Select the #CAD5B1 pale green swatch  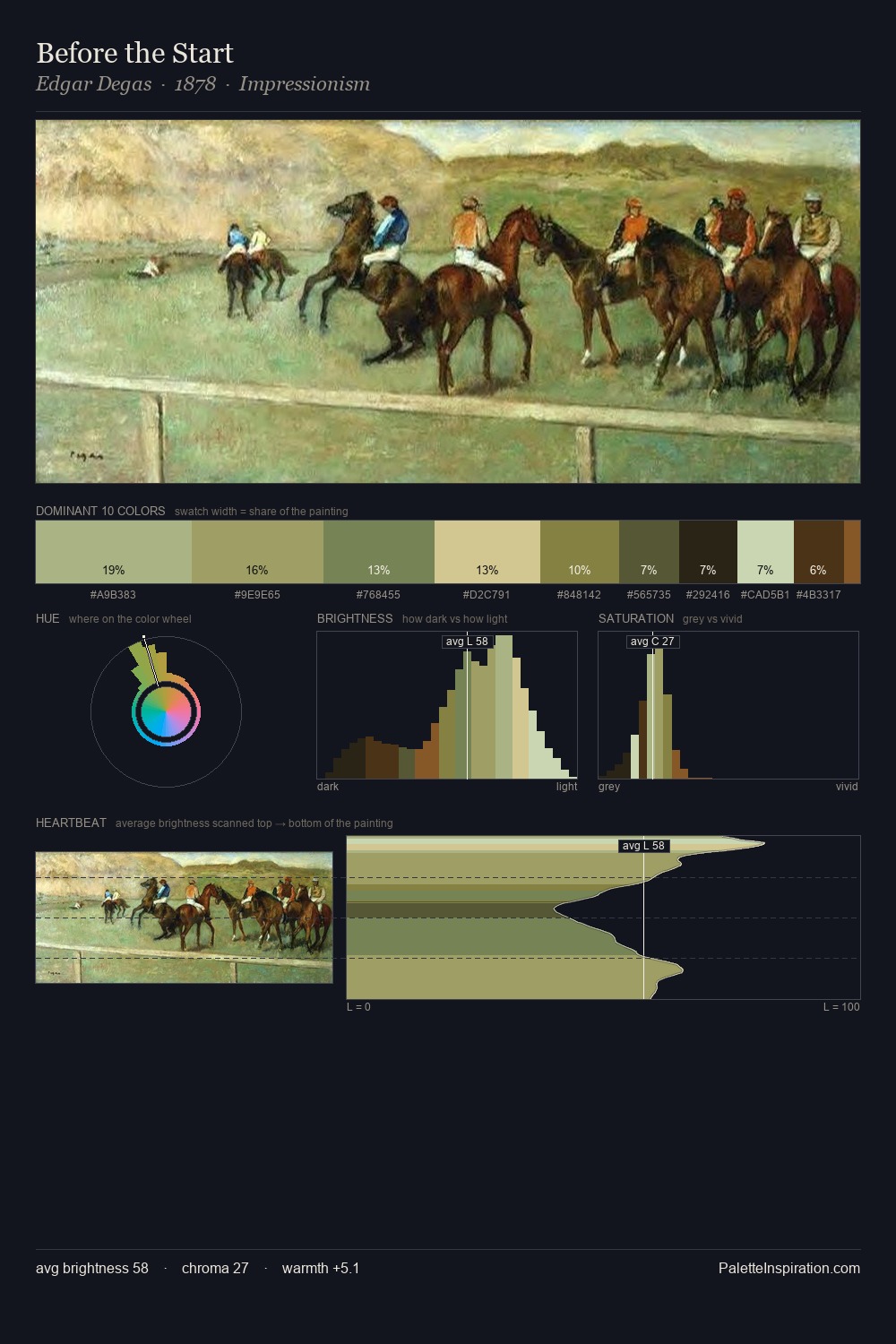point(765,552)
